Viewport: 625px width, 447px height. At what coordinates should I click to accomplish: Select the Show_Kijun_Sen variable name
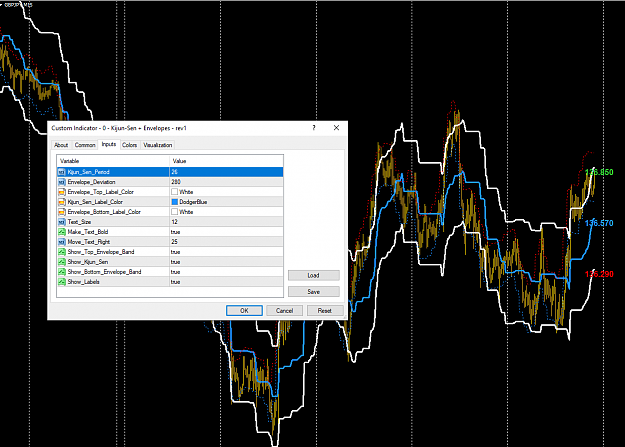point(88,262)
